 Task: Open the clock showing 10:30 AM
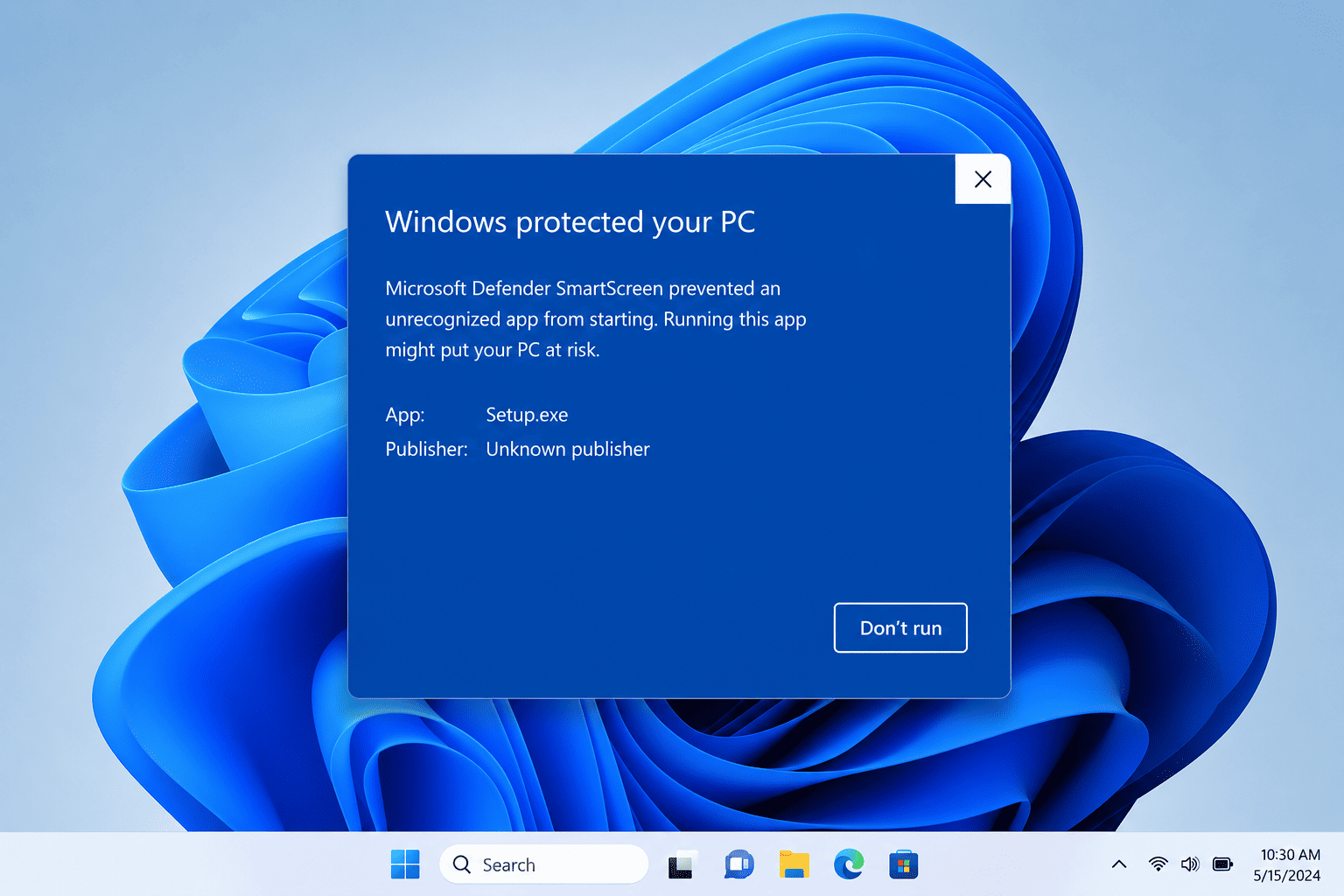tap(1290, 855)
